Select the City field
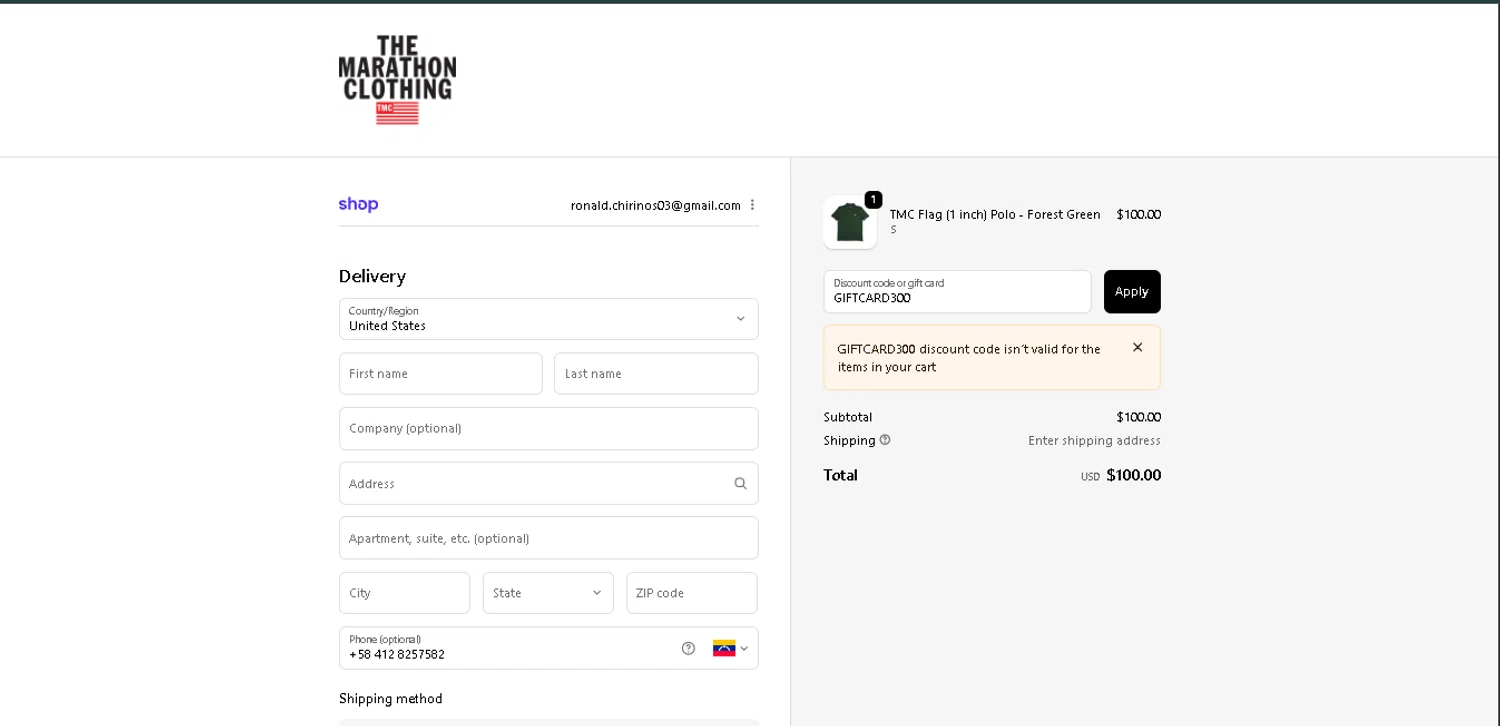 point(404,593)
